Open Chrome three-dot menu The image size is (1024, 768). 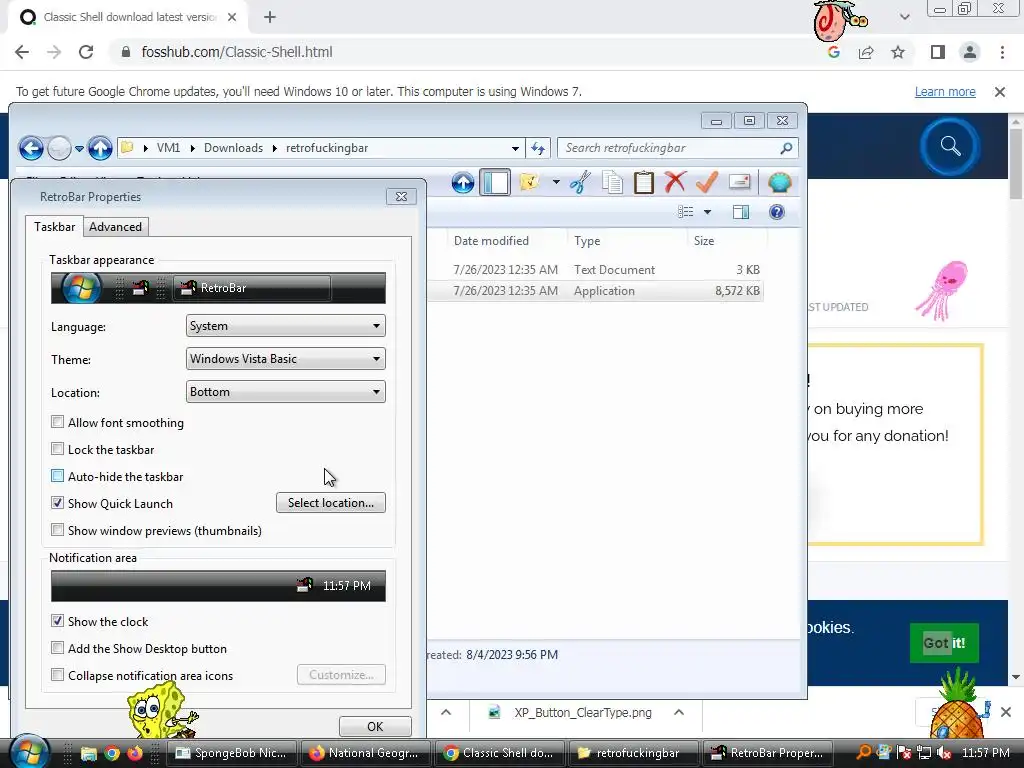coord(1002,52)
